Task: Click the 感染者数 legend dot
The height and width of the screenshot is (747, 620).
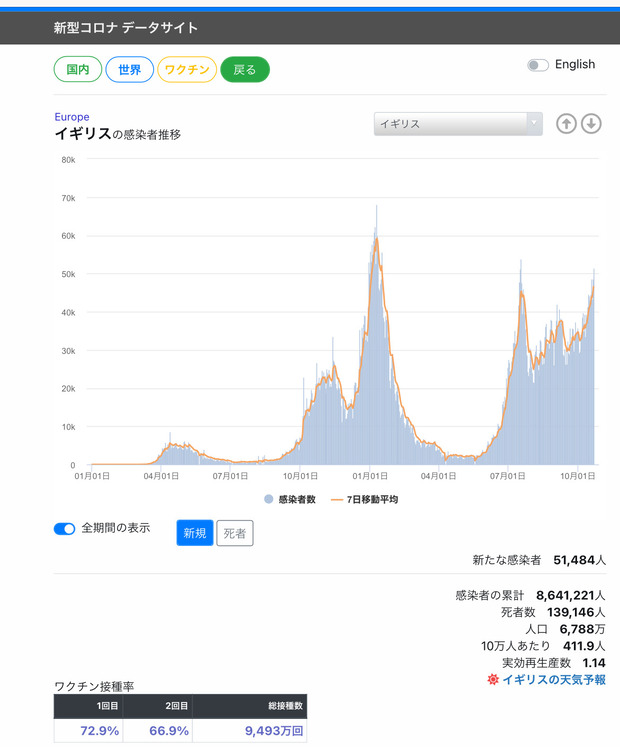Action: 268,499
